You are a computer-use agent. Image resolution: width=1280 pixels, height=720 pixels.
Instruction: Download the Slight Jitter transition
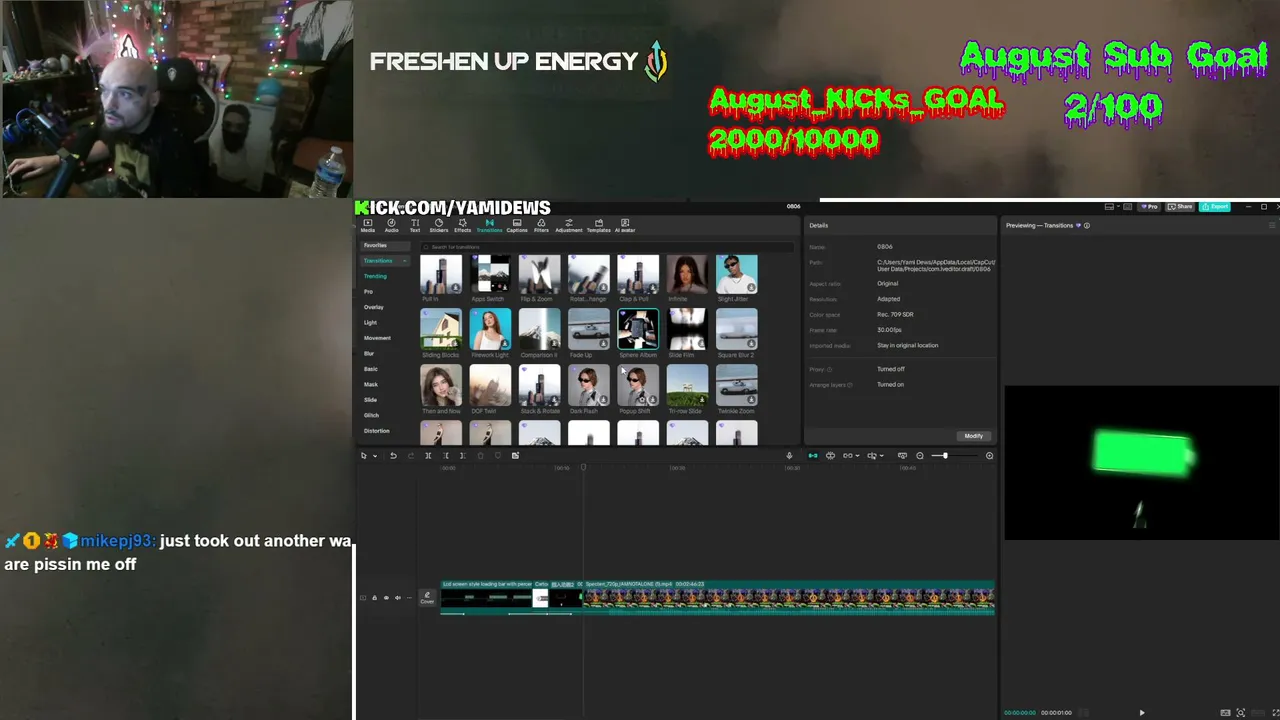coord(751,288)
